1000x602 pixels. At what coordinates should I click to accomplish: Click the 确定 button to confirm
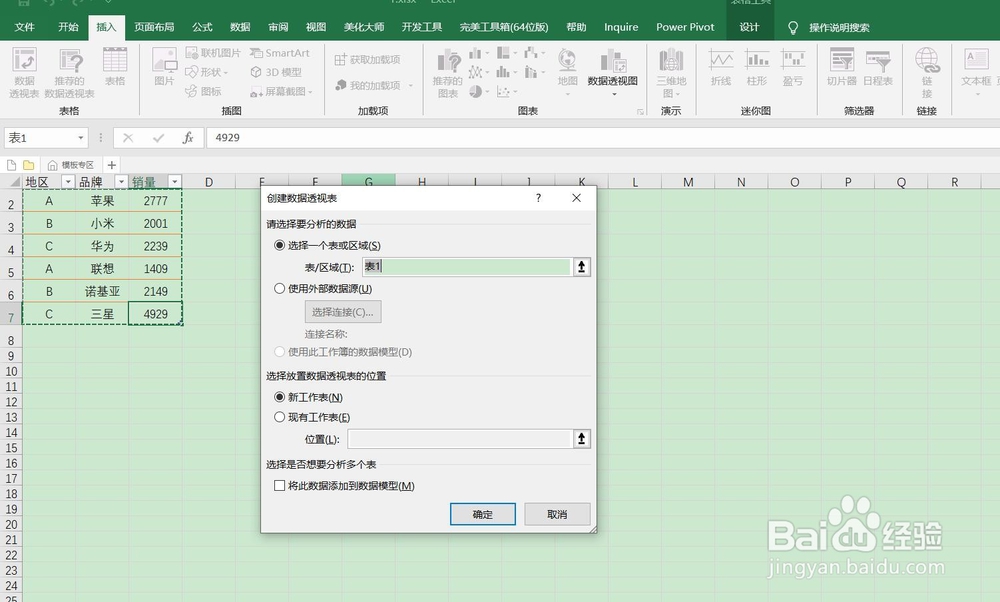point(482,513)
